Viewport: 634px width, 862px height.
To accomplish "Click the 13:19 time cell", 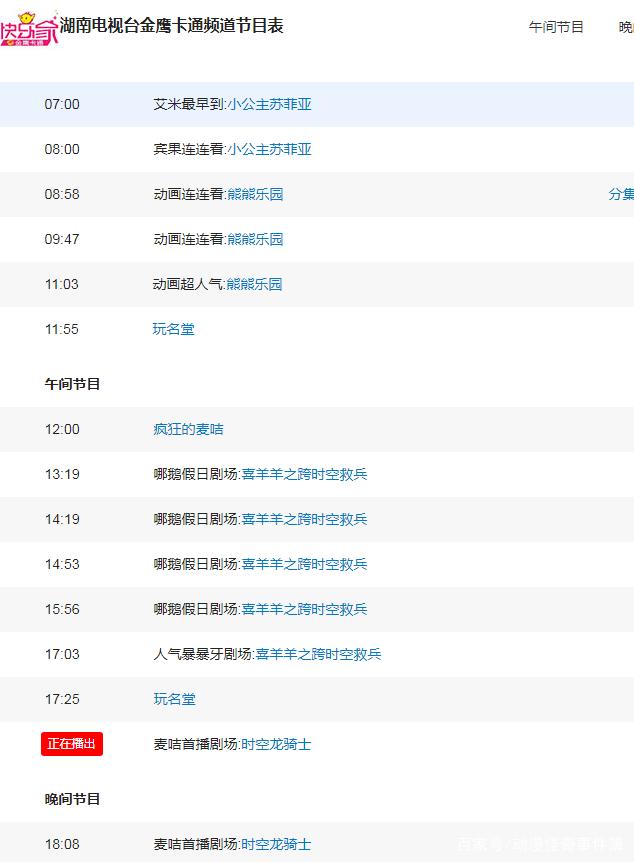I will (62, 474).
